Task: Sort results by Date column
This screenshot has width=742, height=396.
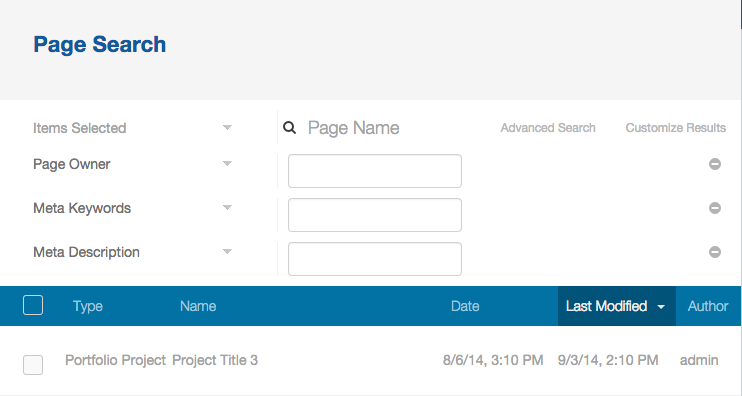Action: pyautogui.click(x=465, y=306)
